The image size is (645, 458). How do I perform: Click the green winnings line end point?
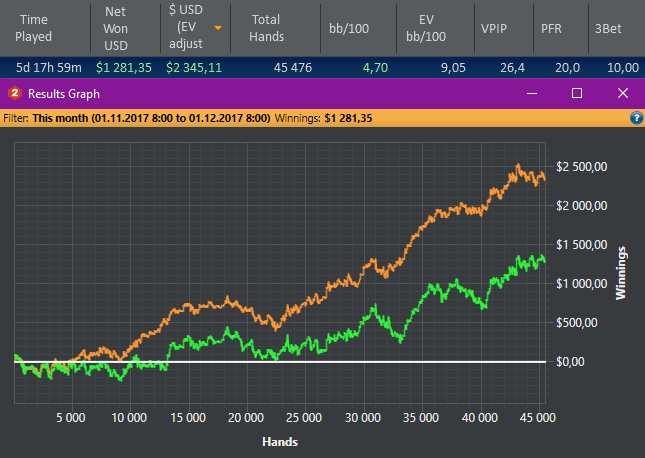click(x=545, y=261)
